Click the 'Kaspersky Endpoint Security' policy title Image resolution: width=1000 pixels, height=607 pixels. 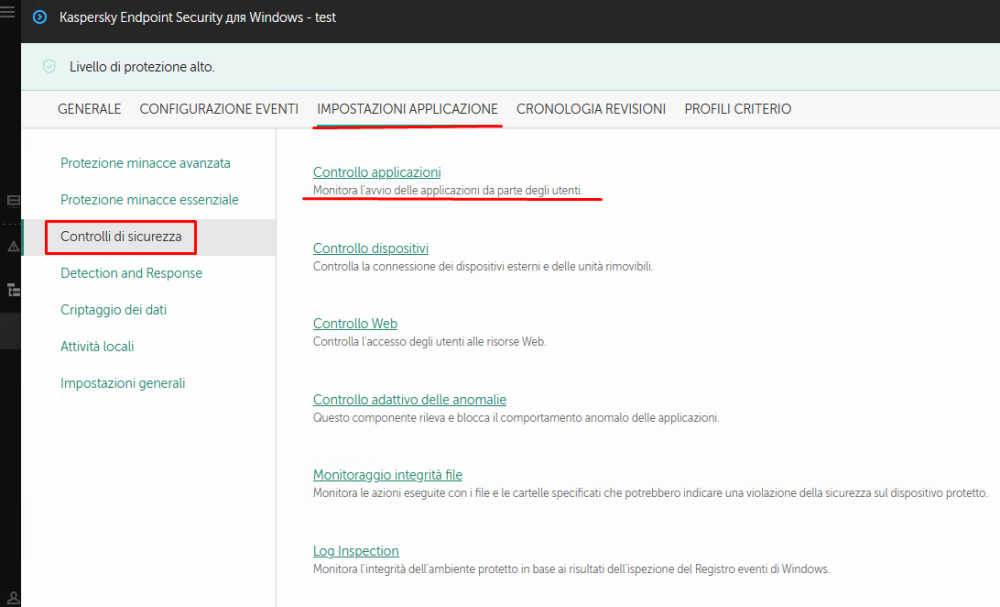pos(198,18)
